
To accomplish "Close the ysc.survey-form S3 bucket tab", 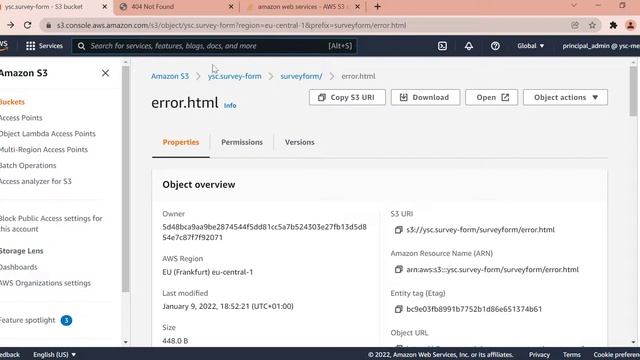I will [x=104, y=7].
